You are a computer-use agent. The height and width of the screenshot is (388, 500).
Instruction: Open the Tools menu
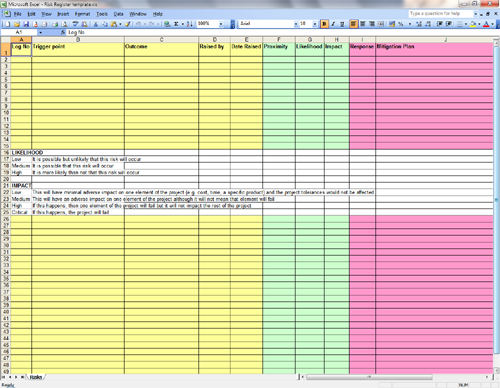click(102, 14)
